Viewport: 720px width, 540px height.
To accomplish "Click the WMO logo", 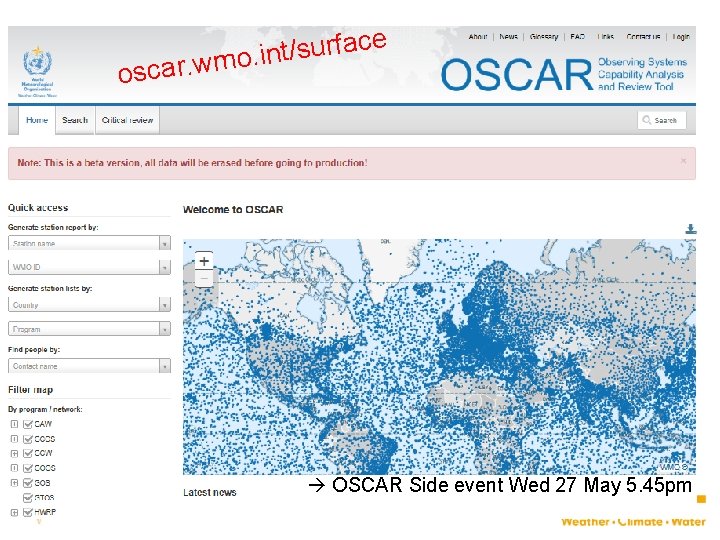I will (x=38, y=72).
